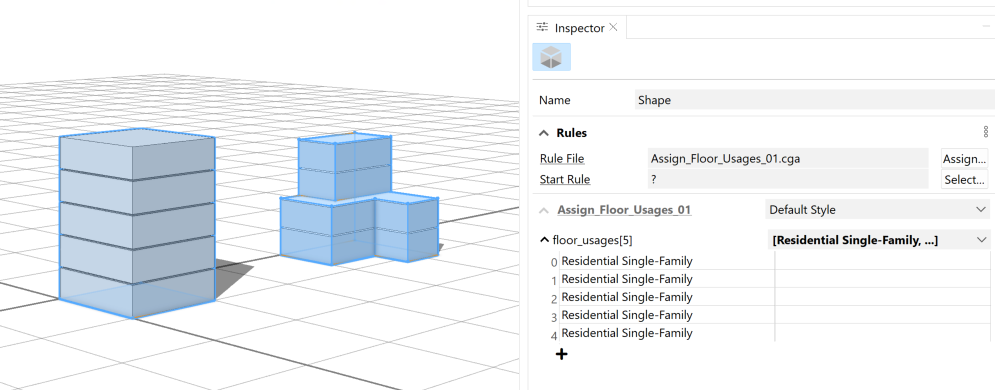Screen dimensions: 995x390
Task: Click the shape cube icon in Inspector
Action: tap(551, 57)
